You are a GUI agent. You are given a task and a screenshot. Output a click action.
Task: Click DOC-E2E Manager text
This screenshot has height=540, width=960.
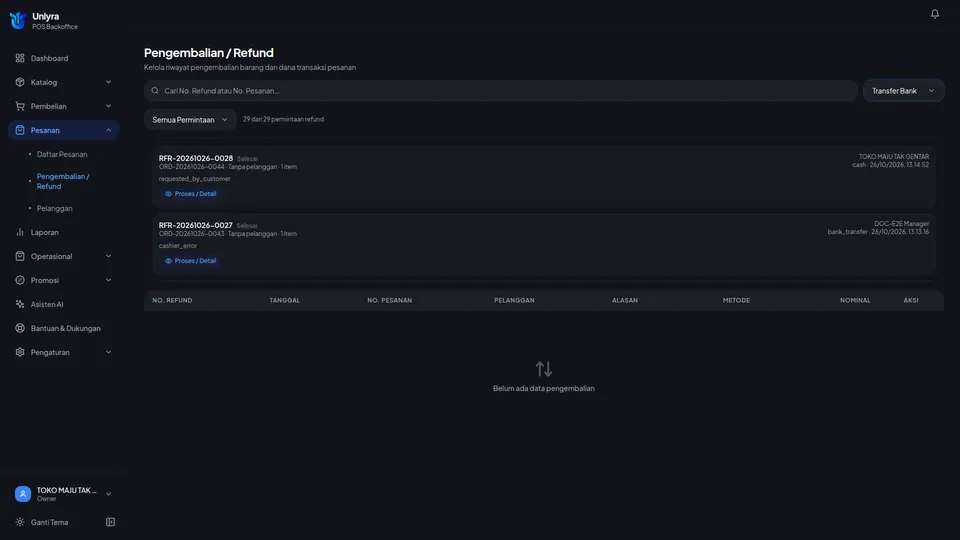[901, 223]
